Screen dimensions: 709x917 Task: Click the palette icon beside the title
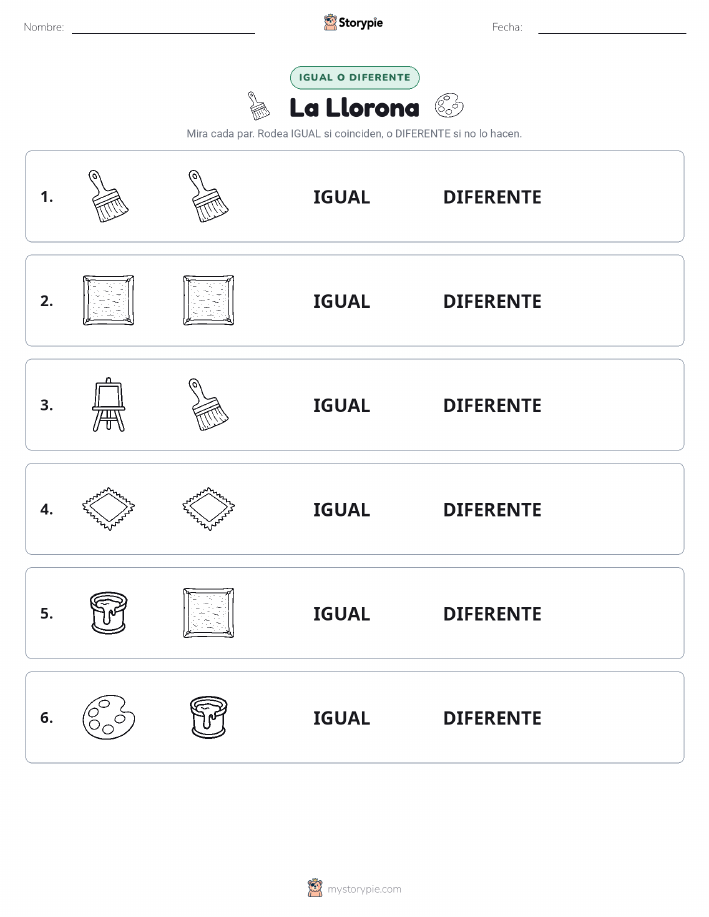pos(449,106)
